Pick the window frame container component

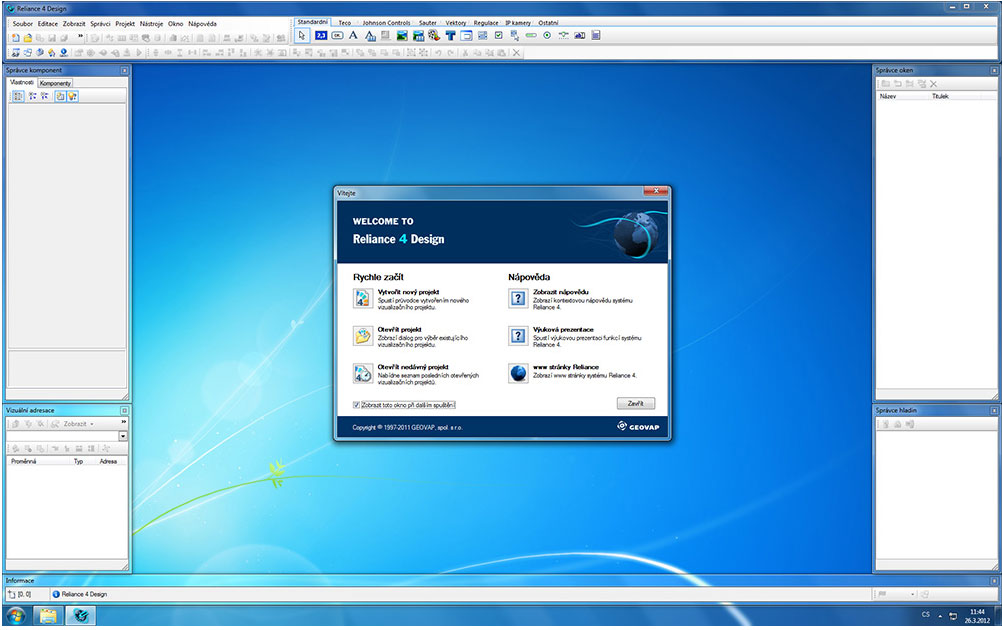click(466, 35)
